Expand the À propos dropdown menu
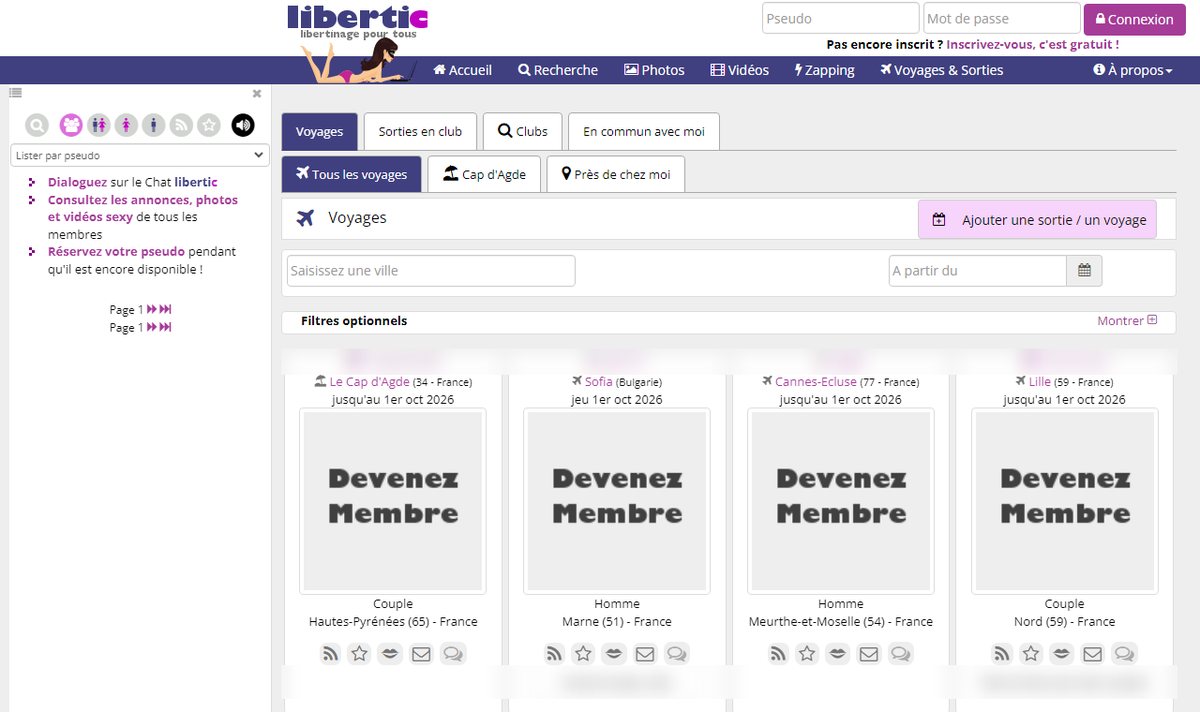The height and width of the screenshot is (712, 1200). point(1133,70)
